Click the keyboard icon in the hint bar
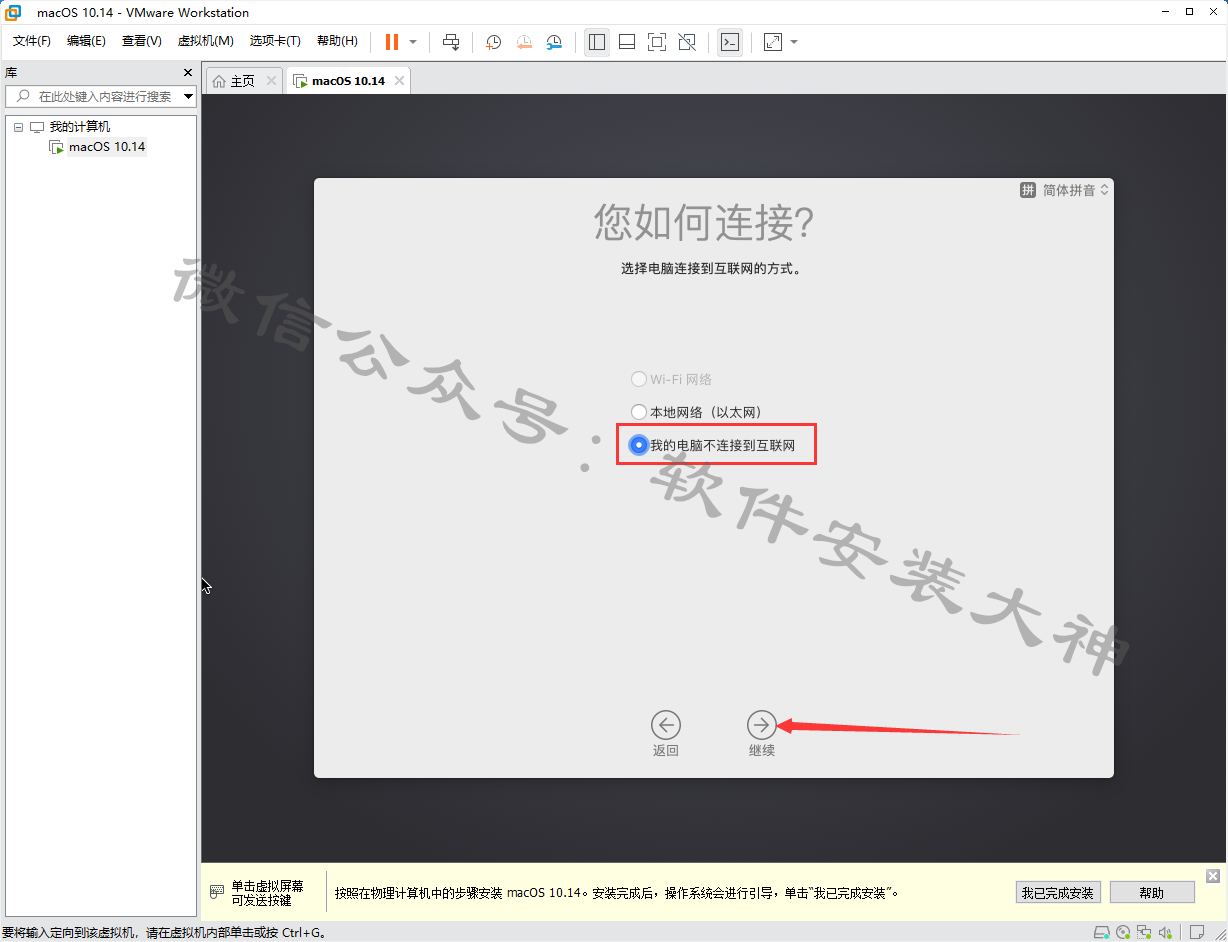The image size is (1228, 942). click(216, 892)
